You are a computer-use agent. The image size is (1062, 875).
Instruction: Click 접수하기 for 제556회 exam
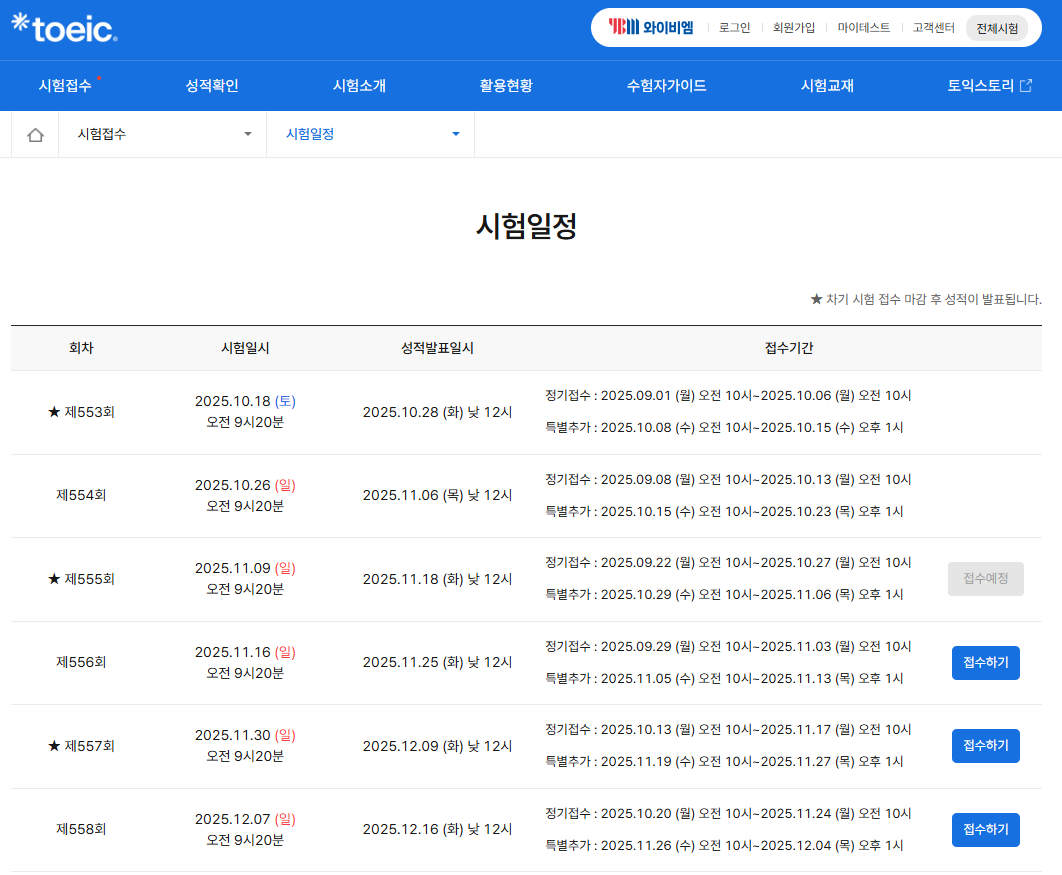pos(985,663)
